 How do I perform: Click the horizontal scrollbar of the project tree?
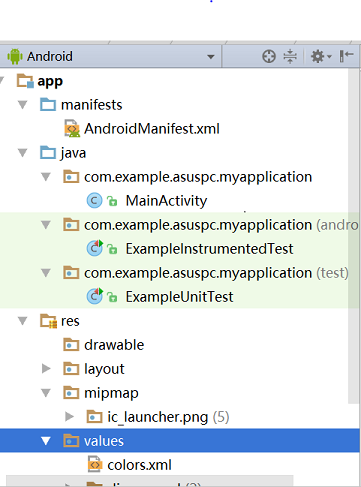150,481
